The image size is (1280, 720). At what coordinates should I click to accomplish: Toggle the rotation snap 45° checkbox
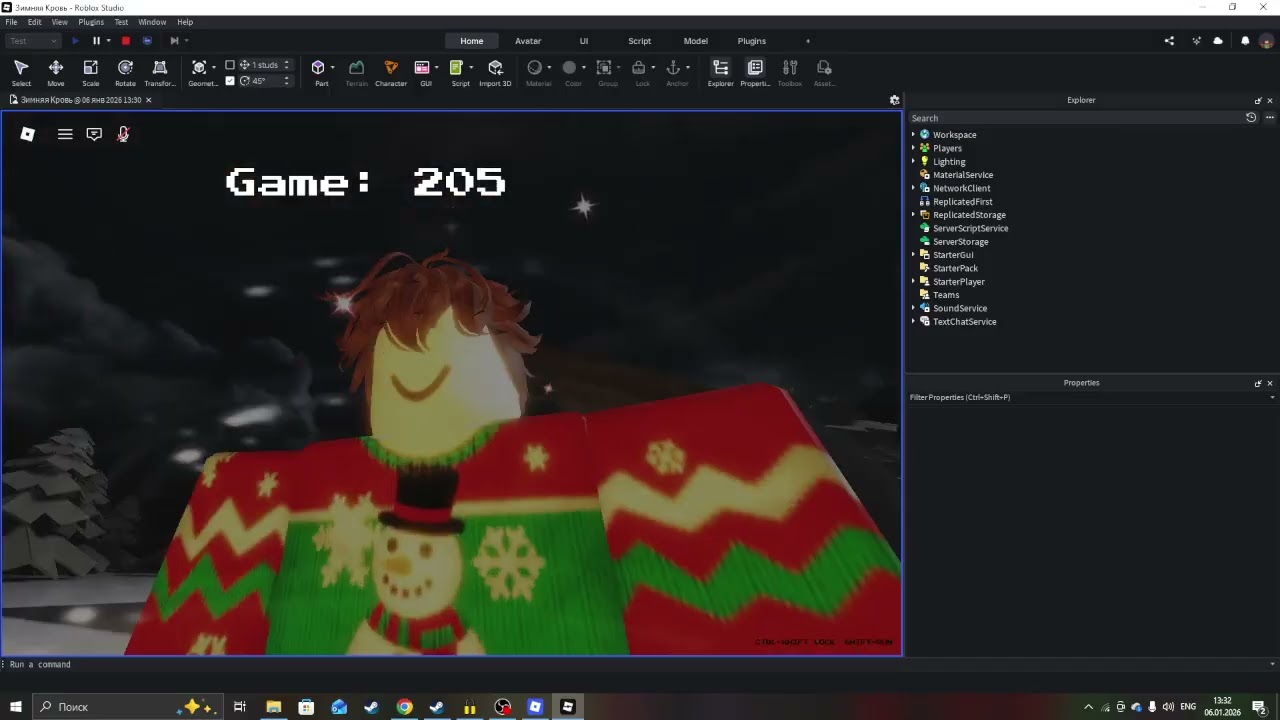pyautogui.click(x=230, y=81)
